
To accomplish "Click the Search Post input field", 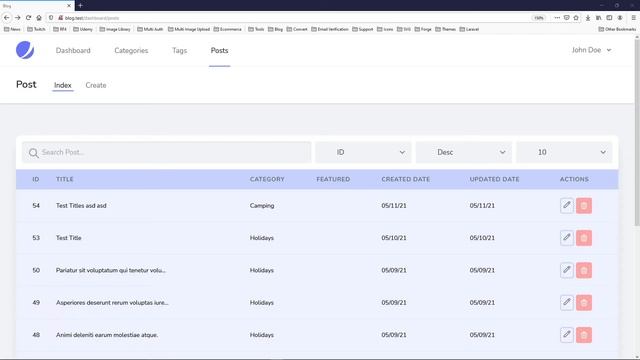I will 167,152.
